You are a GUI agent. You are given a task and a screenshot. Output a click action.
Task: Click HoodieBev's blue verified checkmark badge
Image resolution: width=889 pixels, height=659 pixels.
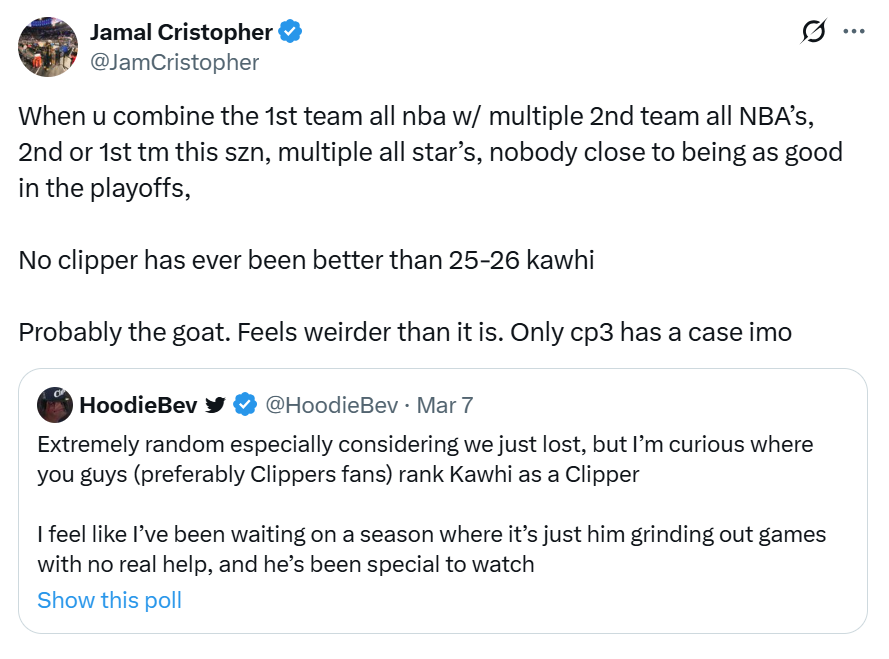click(244, 405)
